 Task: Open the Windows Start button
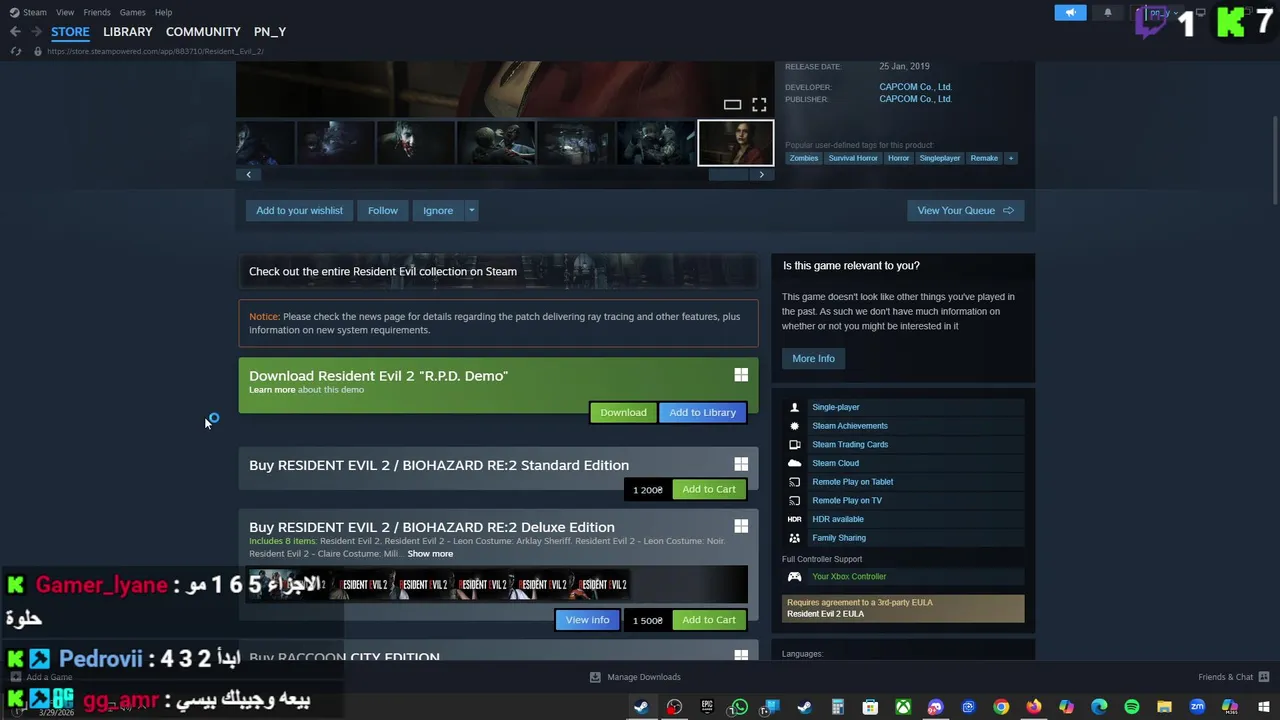tap(1263, 707)
